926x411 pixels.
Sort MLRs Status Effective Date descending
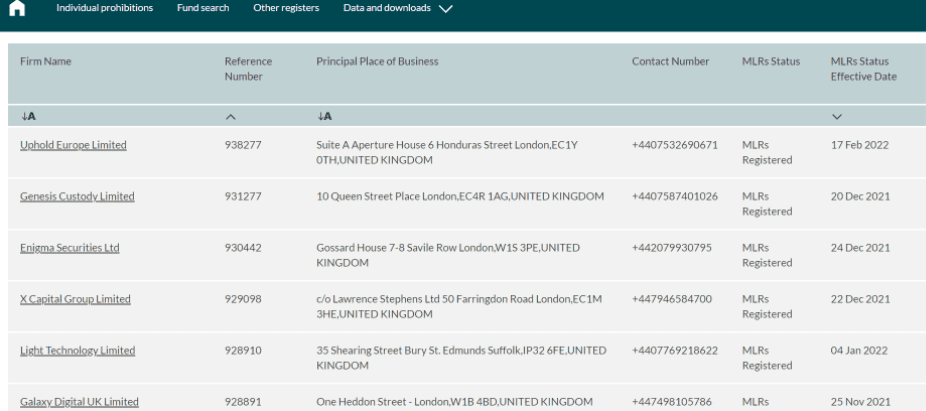[x=836, y=117]
